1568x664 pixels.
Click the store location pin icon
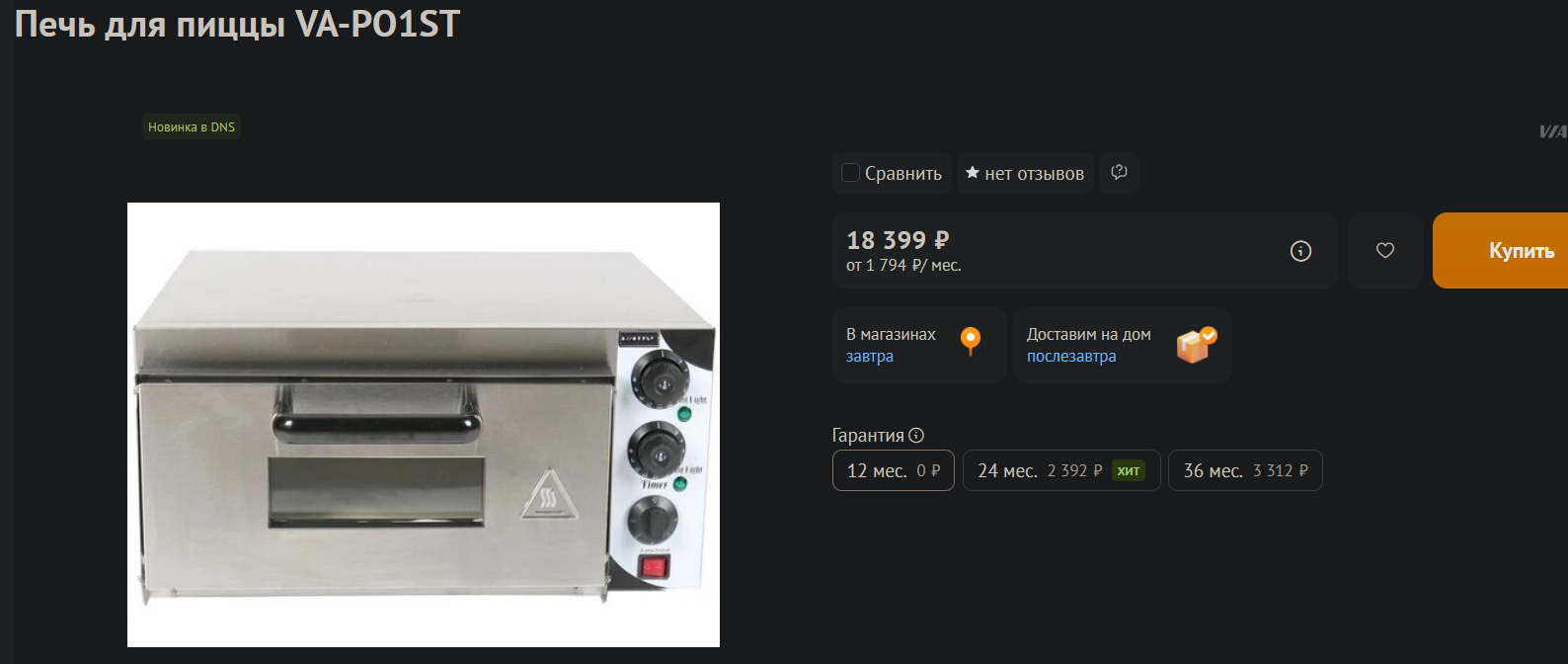point(971,341)
